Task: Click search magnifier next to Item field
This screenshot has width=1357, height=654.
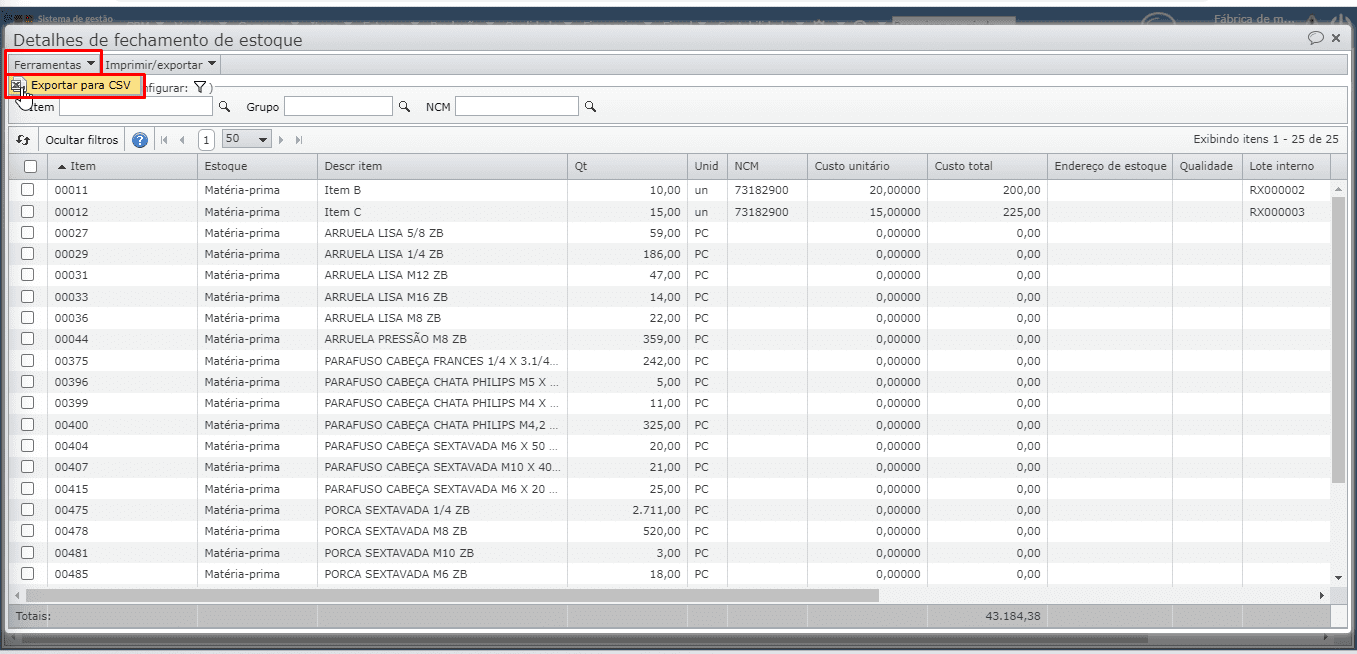Action: [x=225, y=106]
